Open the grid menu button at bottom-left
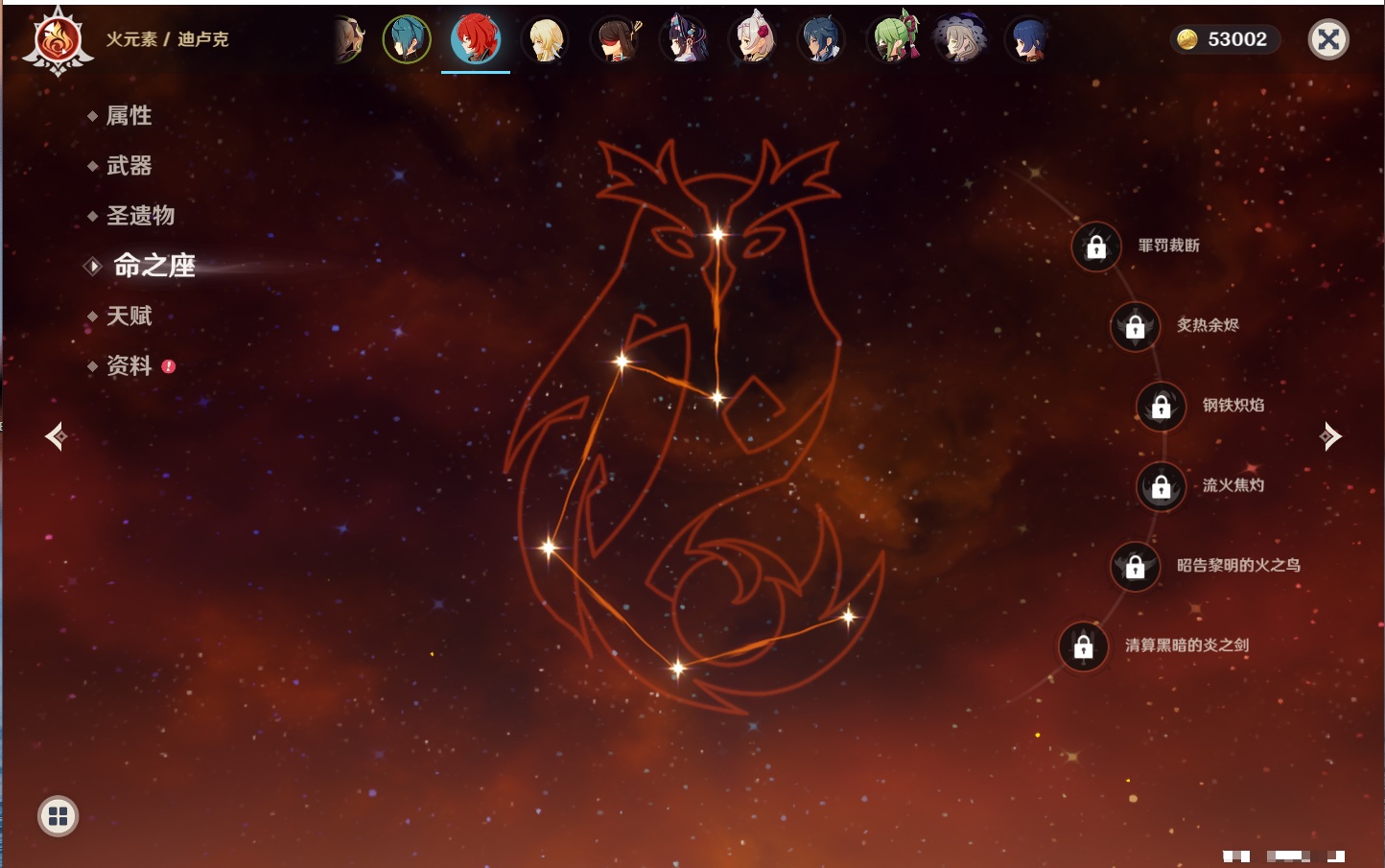 (58, 816)
